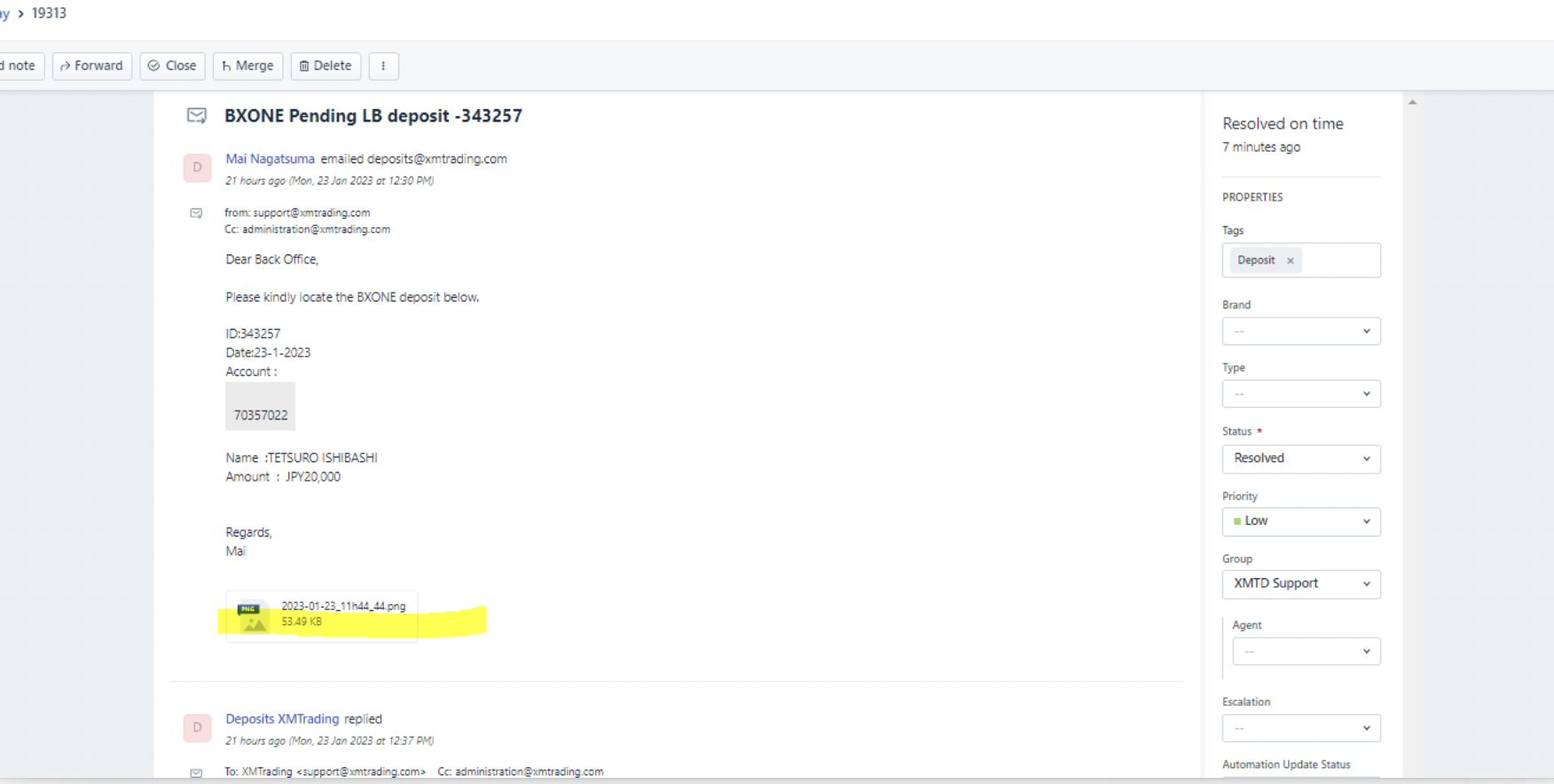The height and width of the screenshot is (784, 1554).
Task: Click the Forward button
Action: (x=92, y=66)
